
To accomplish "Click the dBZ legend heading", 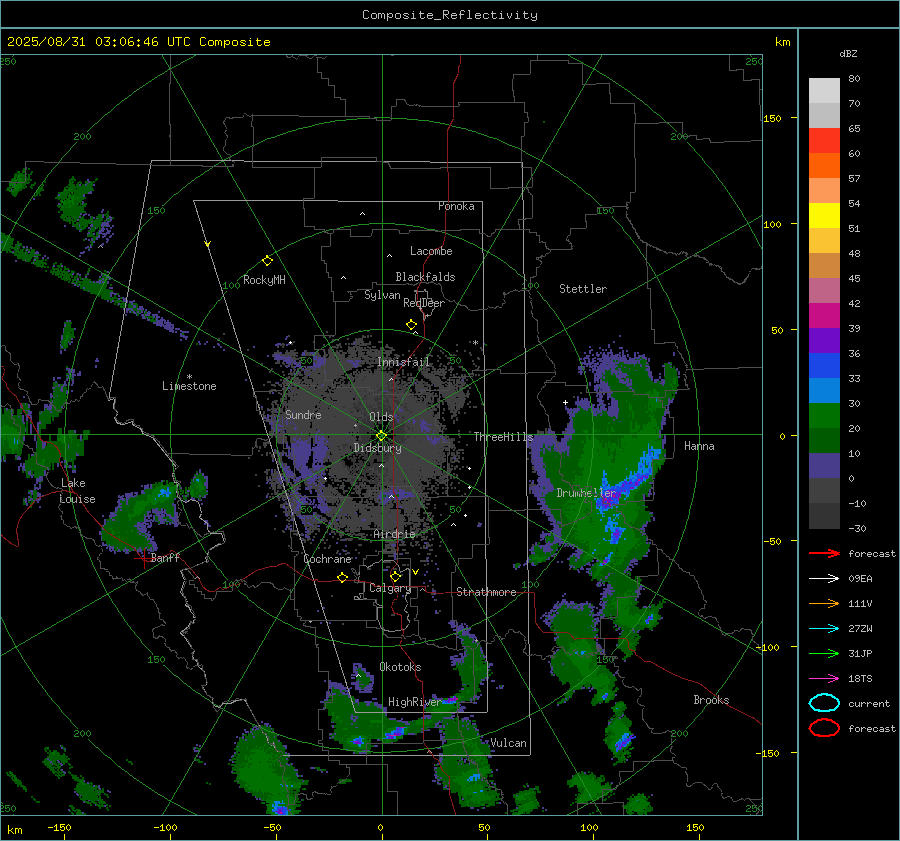I will pyautogui.click(x=848, y=54).
